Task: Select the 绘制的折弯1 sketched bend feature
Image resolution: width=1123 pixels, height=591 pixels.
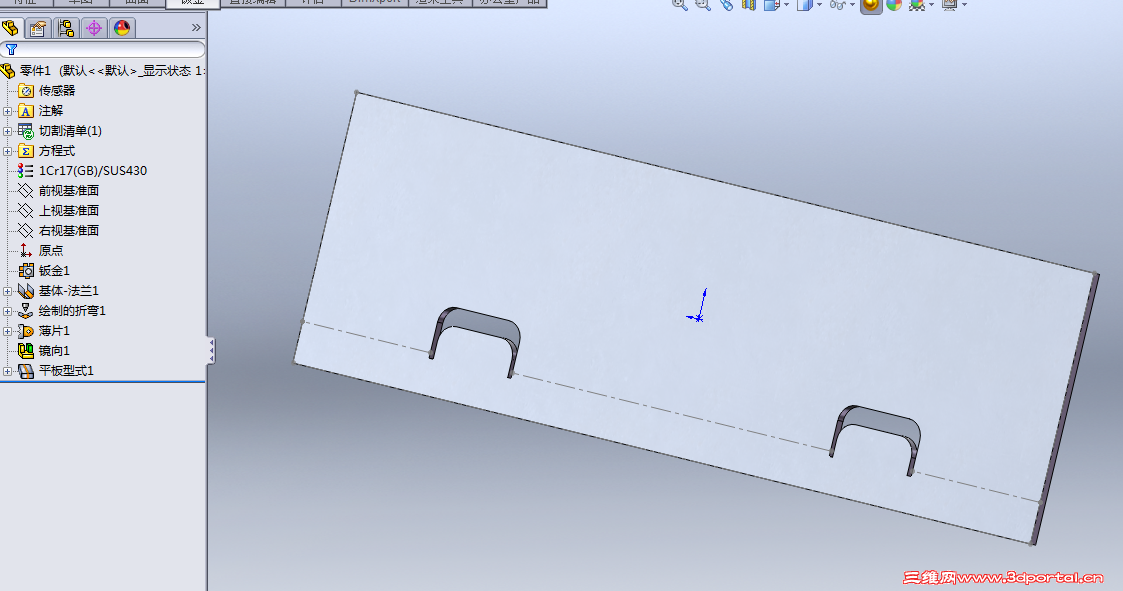Action: (62, 311)
